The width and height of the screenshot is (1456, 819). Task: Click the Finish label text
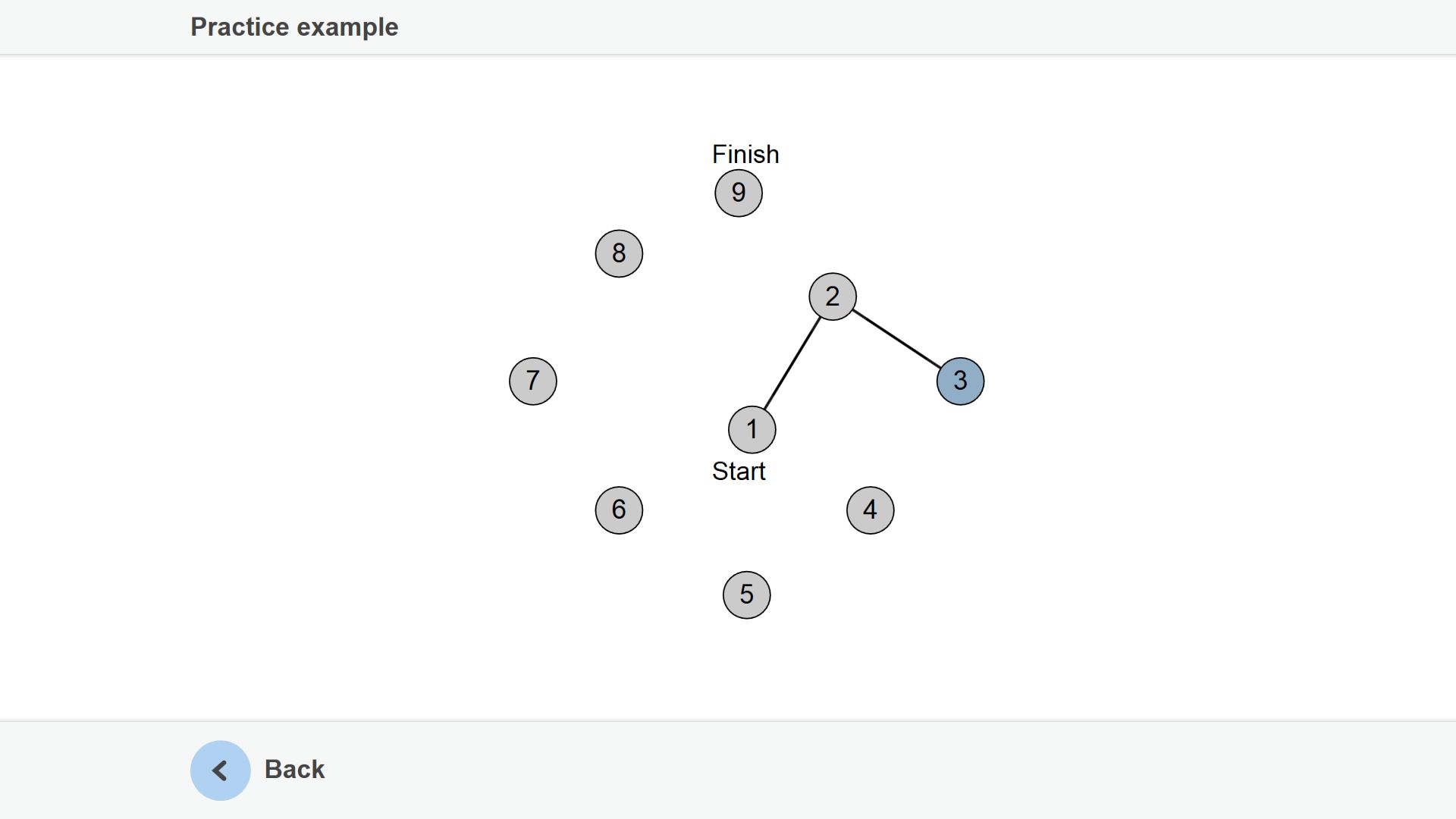pyautogui.click(x=745, y=155)
